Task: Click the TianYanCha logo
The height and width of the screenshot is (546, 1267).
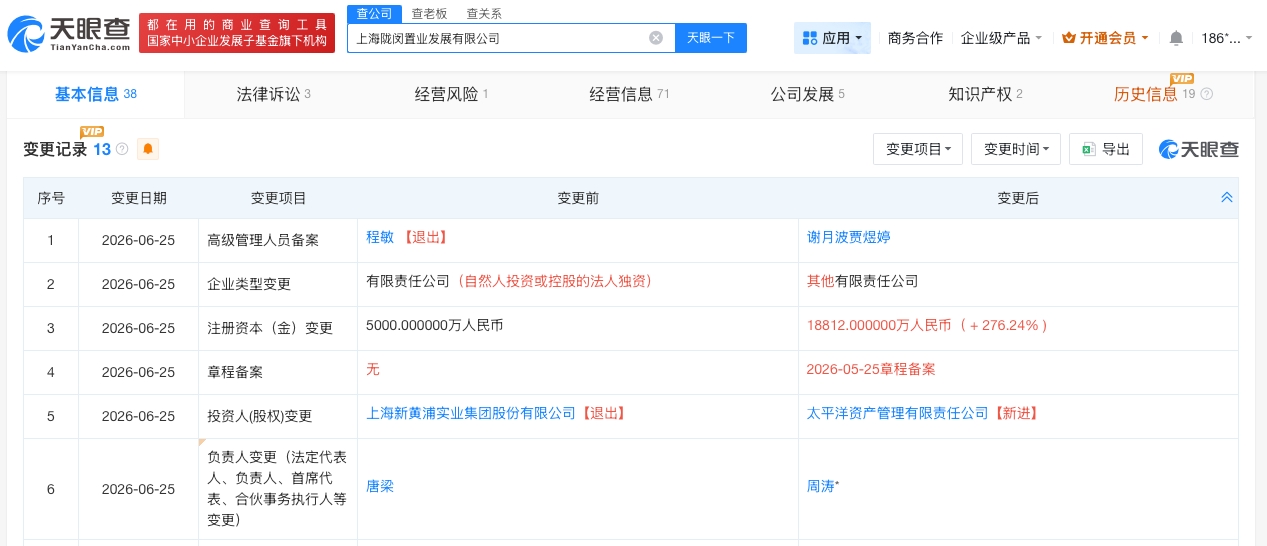Action: [68, 34]
